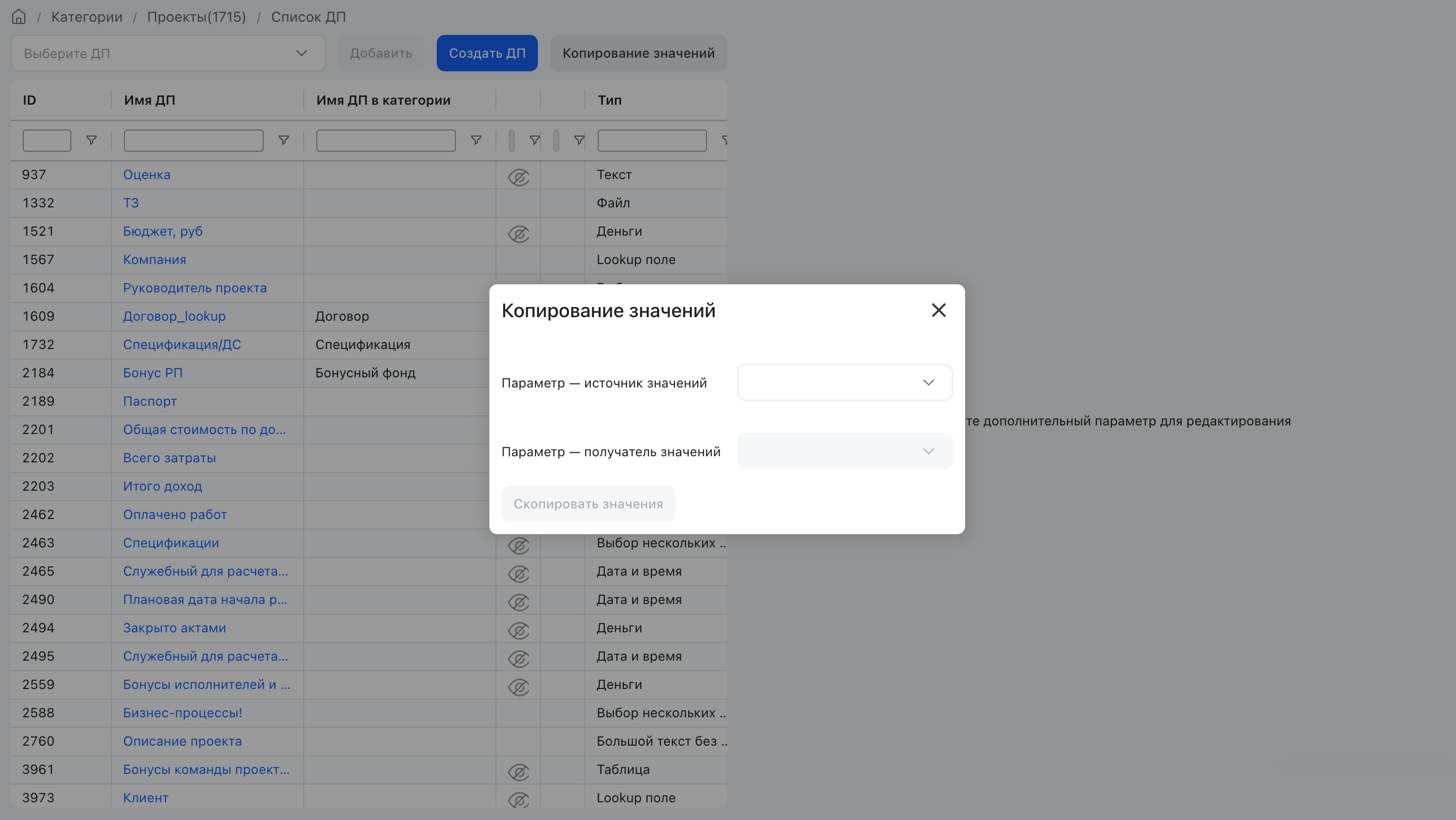Image resolution: width=1456 pixels, height=820 pixels.
Task: Open the Бюджет, руб link
Action: (x=163, y=231)
